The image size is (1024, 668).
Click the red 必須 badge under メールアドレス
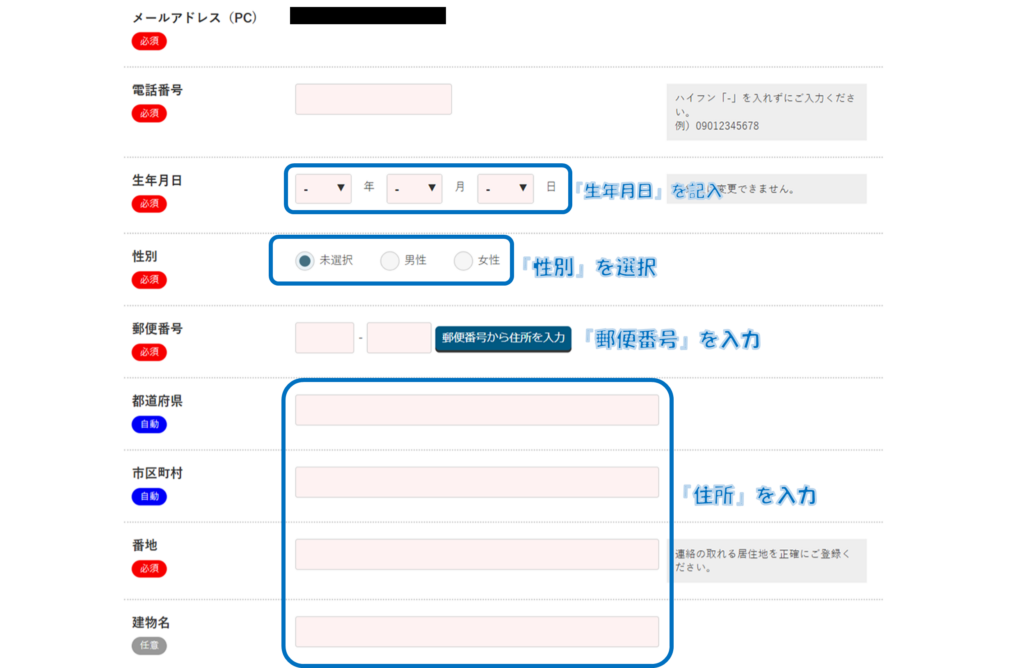pyautogui.click(x=149, y=42)
